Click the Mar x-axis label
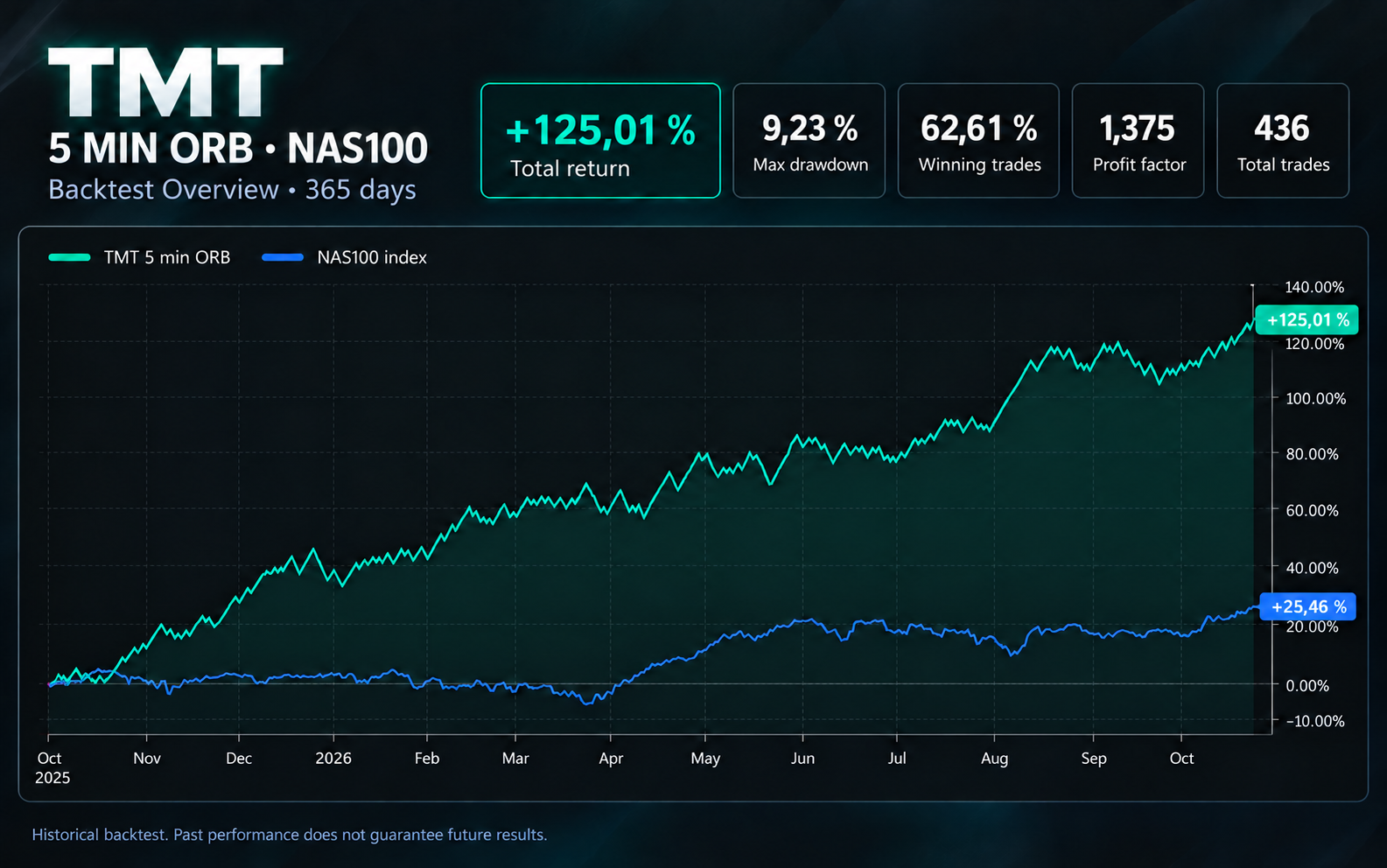1387x868 pixels. point(515,759)
